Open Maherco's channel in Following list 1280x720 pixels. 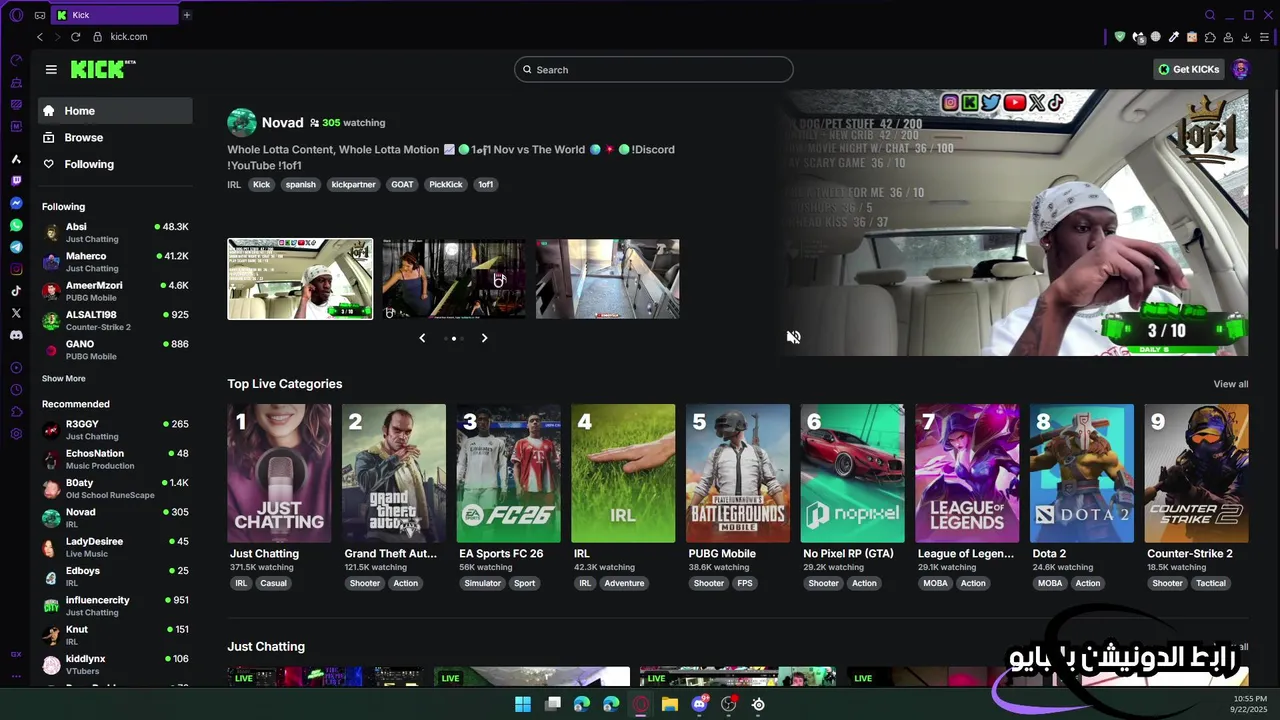(x=115, y=262)
